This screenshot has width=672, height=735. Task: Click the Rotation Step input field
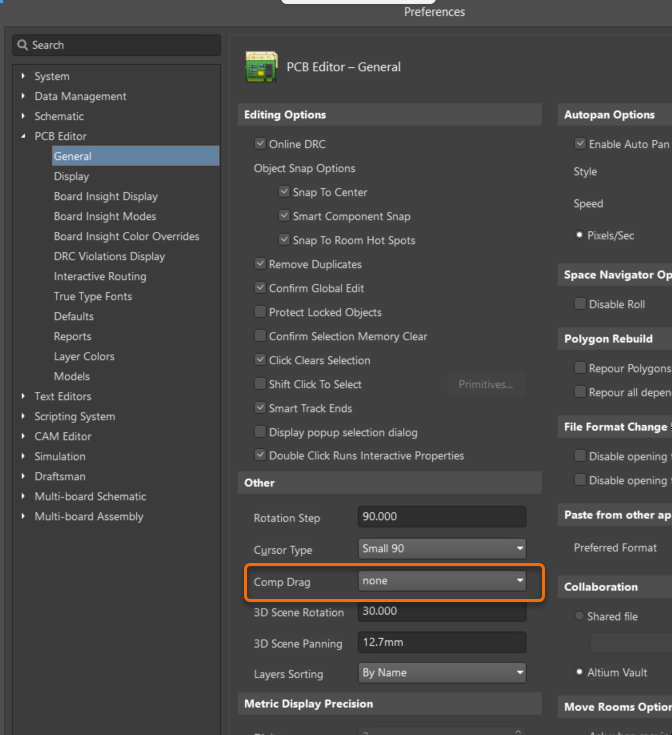coord(441,517)
